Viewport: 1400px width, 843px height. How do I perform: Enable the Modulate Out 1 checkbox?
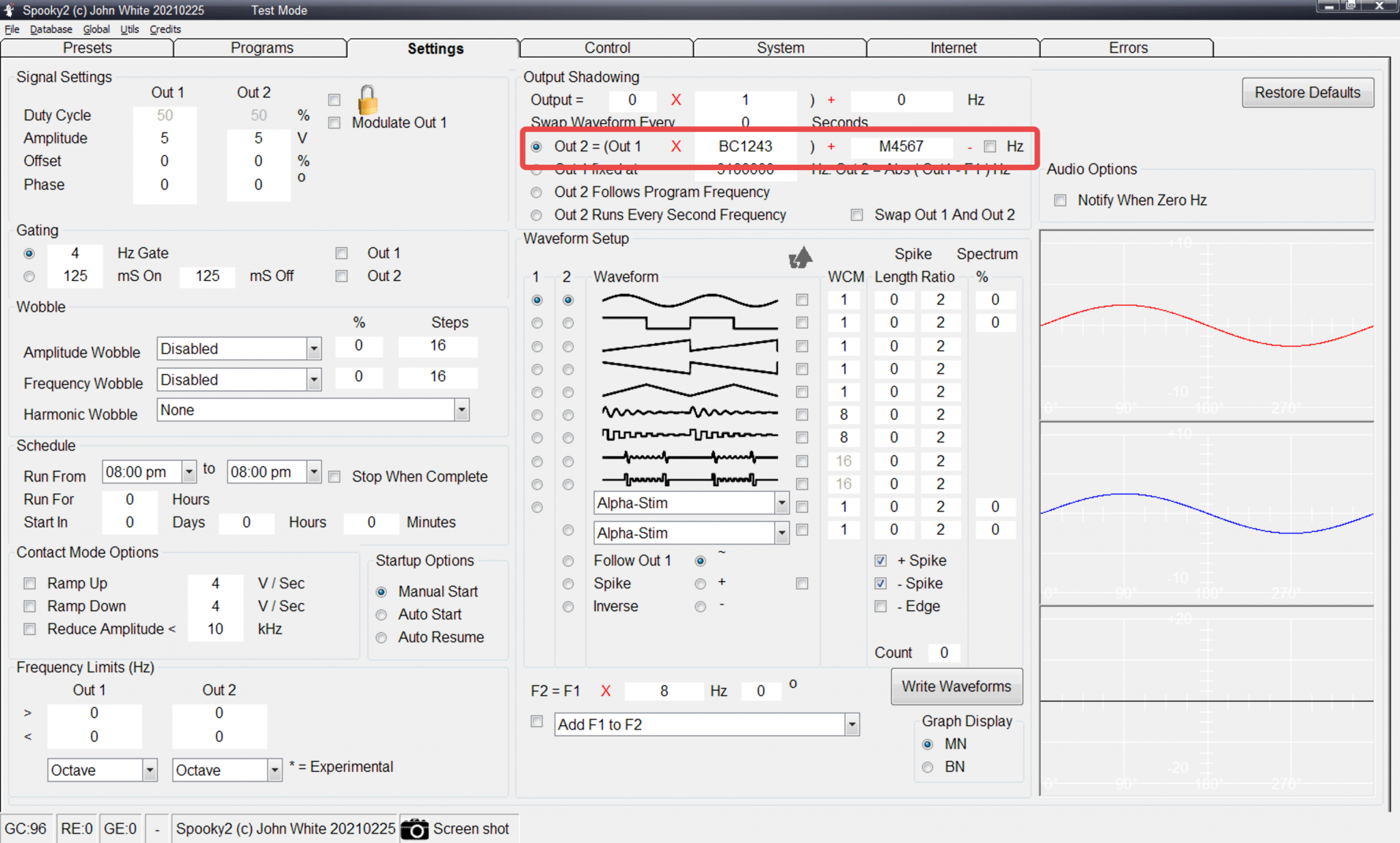[x=334, y=123]
